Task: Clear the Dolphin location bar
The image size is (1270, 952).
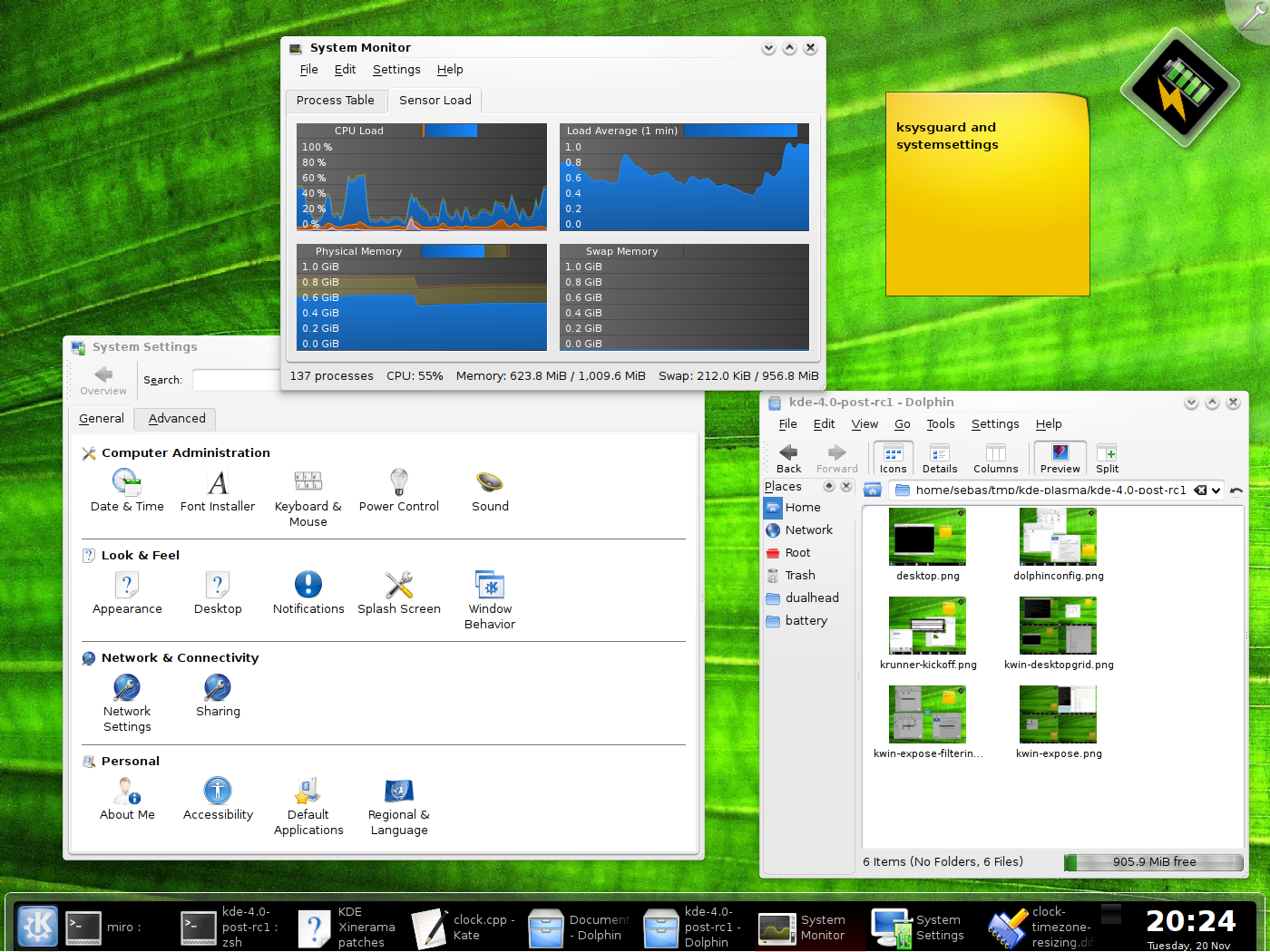Action: [1200, 491]
